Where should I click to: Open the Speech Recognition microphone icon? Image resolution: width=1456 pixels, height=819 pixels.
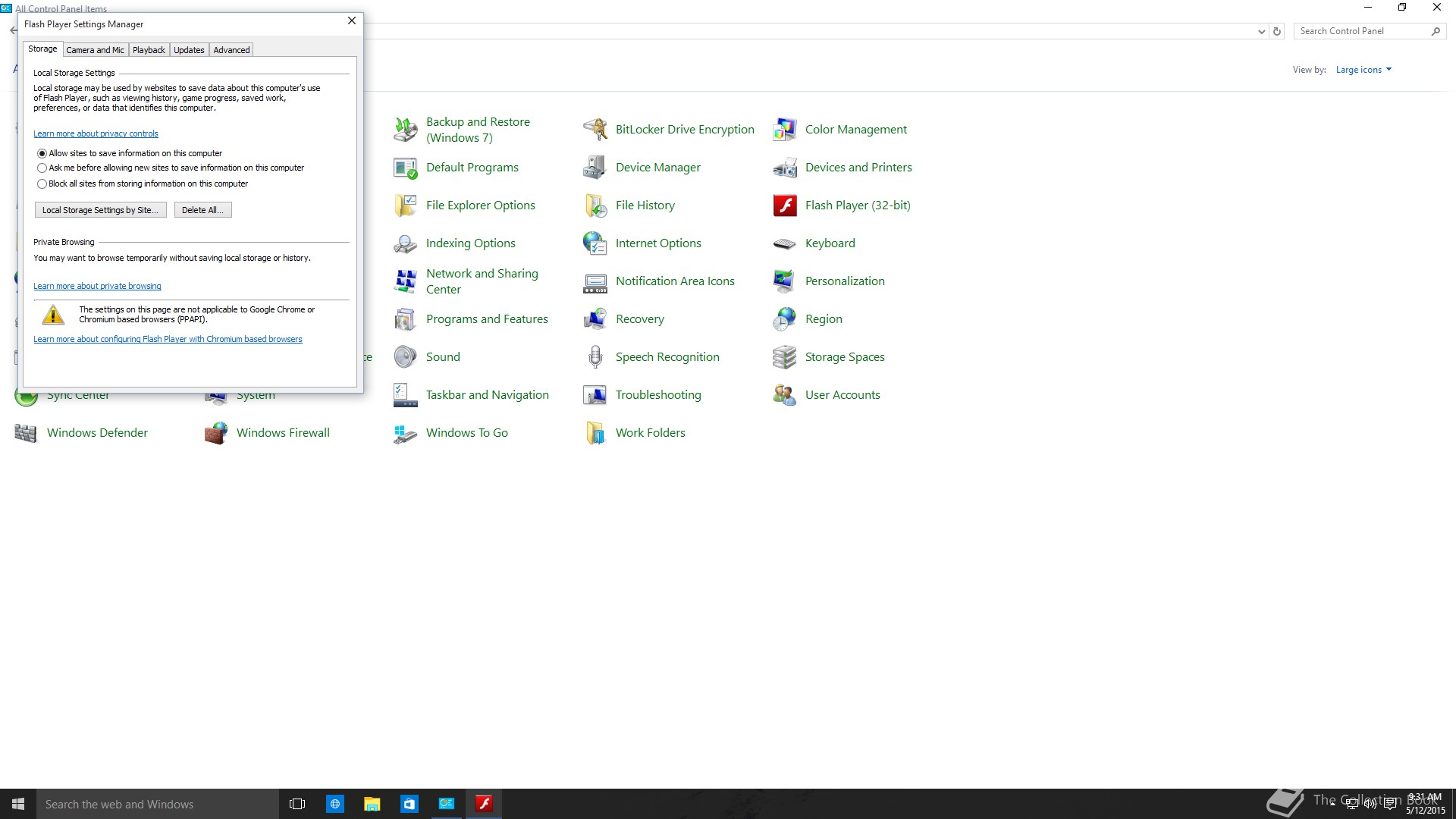click(x=595, y=357)
